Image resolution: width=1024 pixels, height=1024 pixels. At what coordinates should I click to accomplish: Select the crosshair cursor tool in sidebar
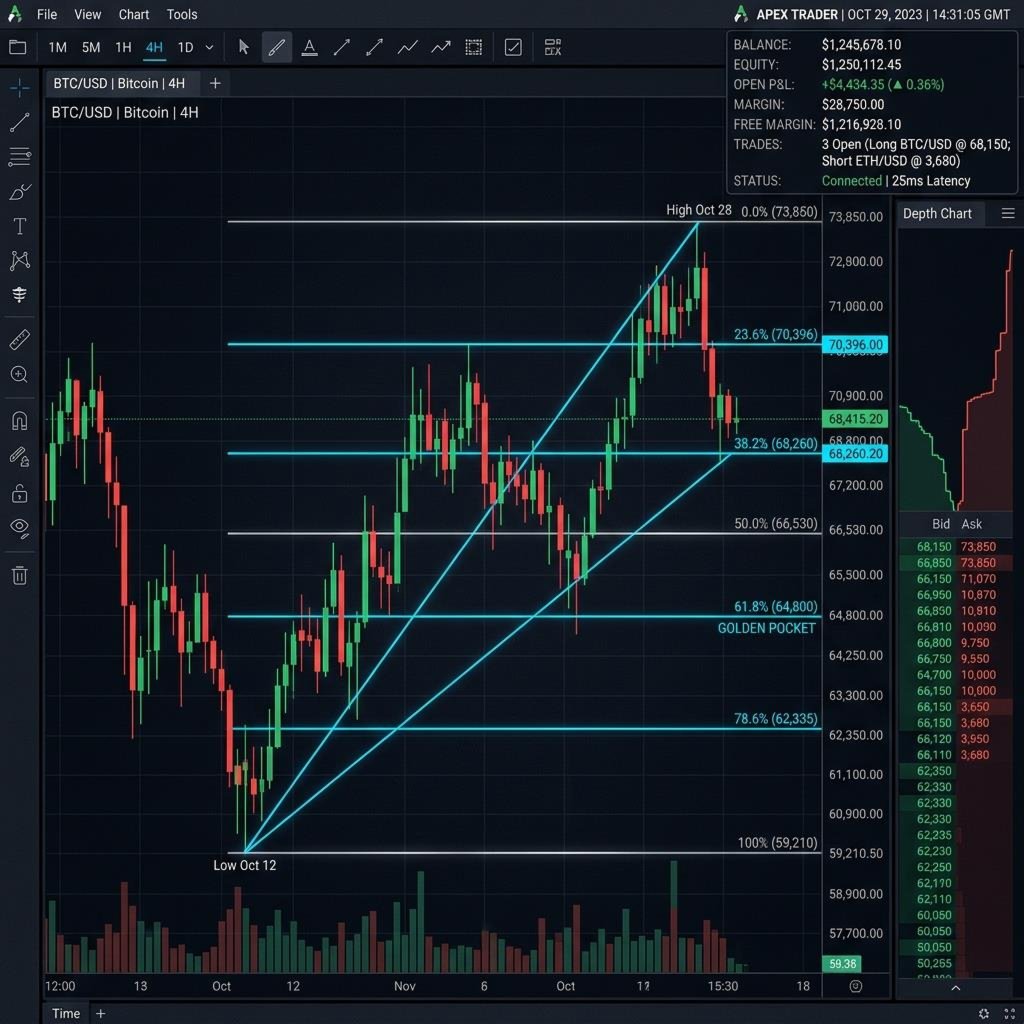click(x=20, y=87)
